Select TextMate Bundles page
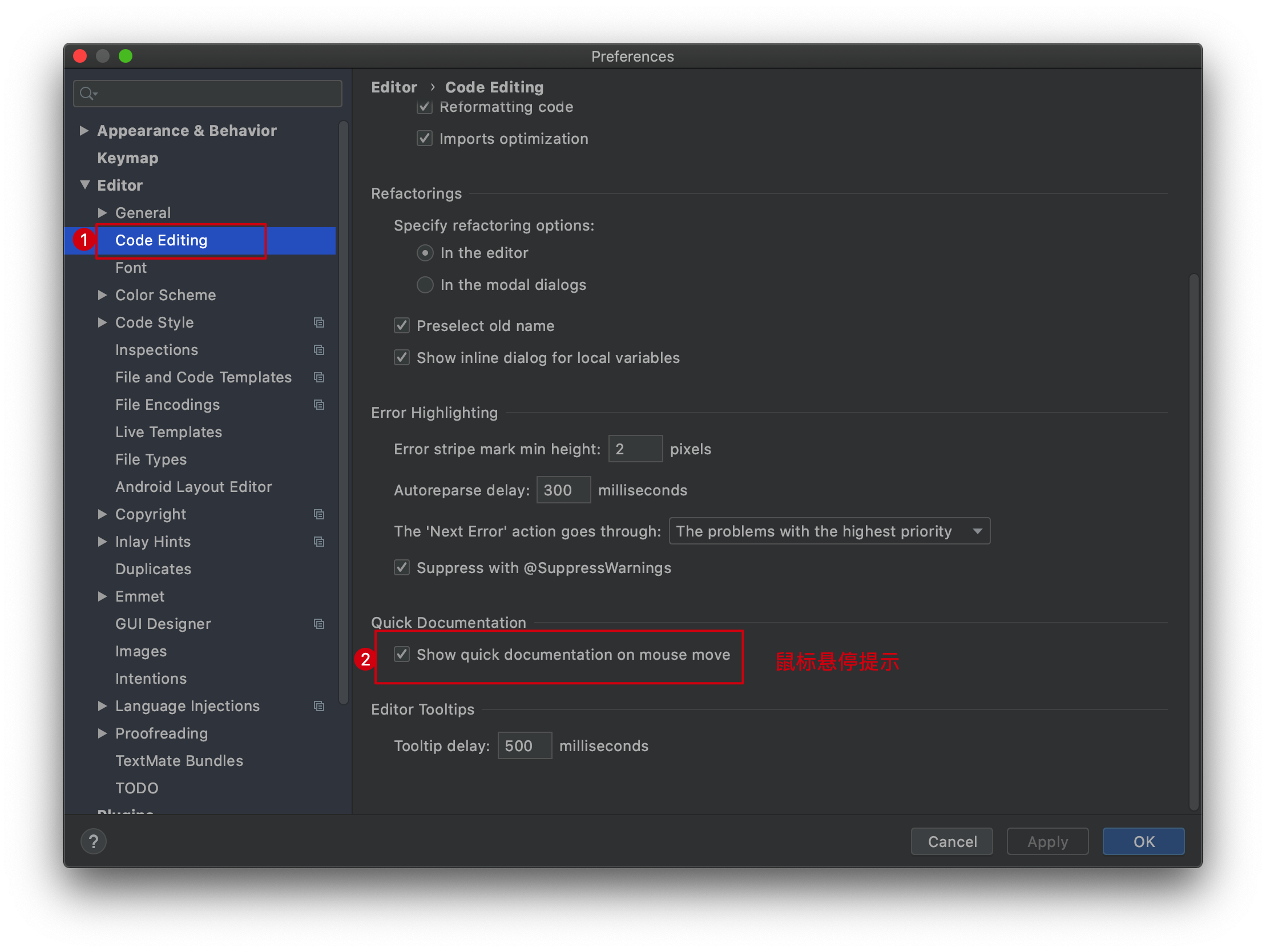The image size is (1266, 952). [x=179, y=761]
